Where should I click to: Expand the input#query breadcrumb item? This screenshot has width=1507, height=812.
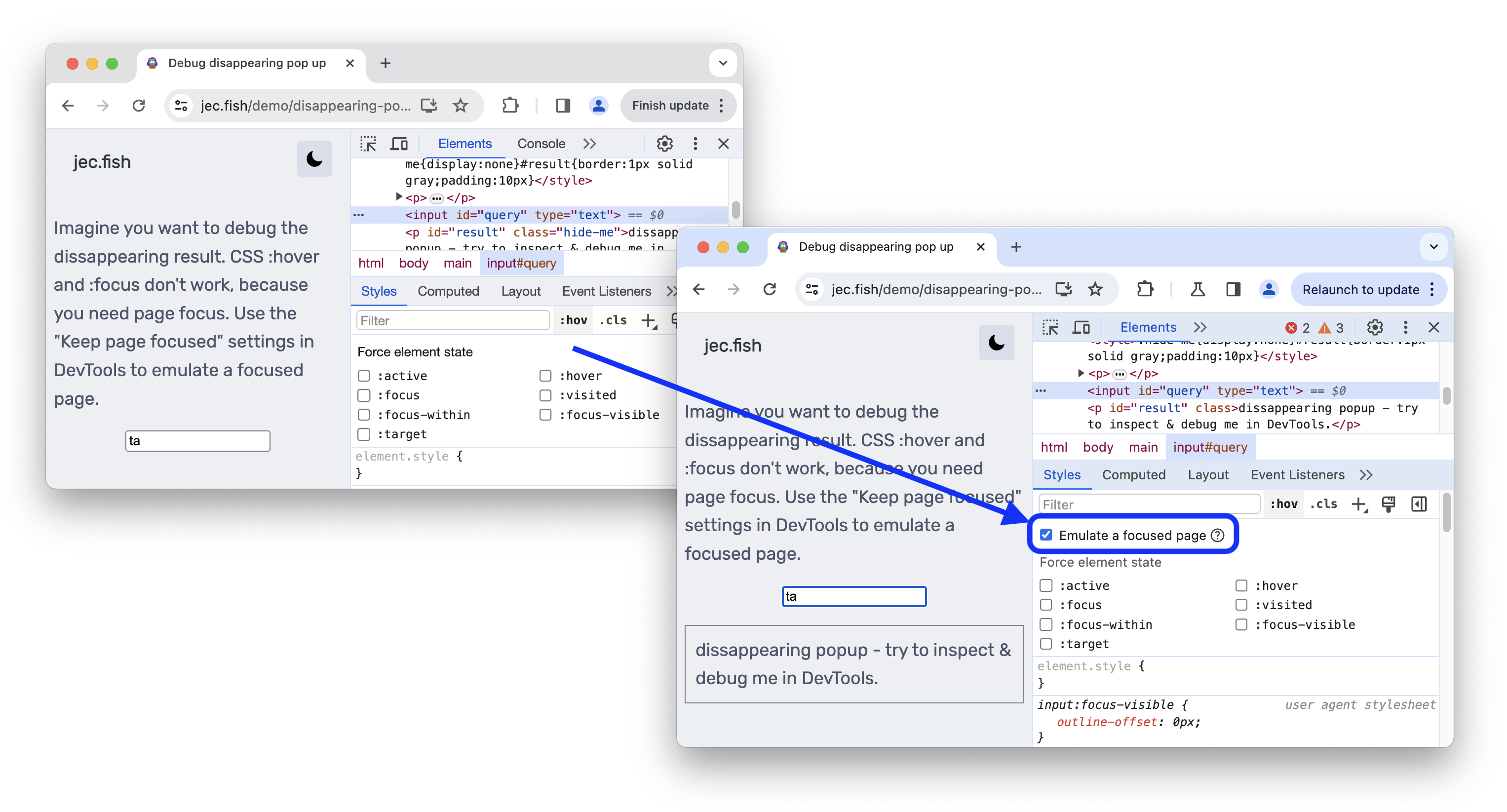pos(1210,447)
